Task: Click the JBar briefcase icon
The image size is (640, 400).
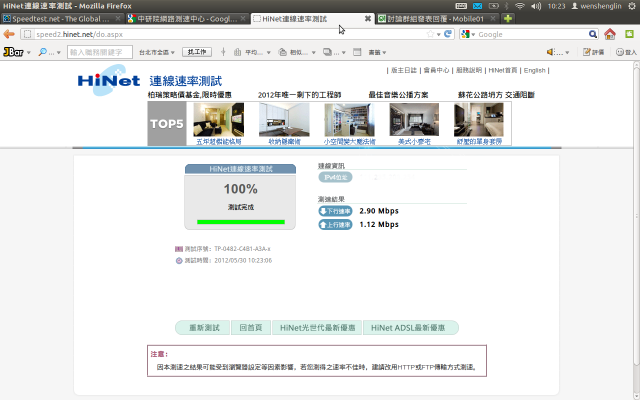Action: 282,52
